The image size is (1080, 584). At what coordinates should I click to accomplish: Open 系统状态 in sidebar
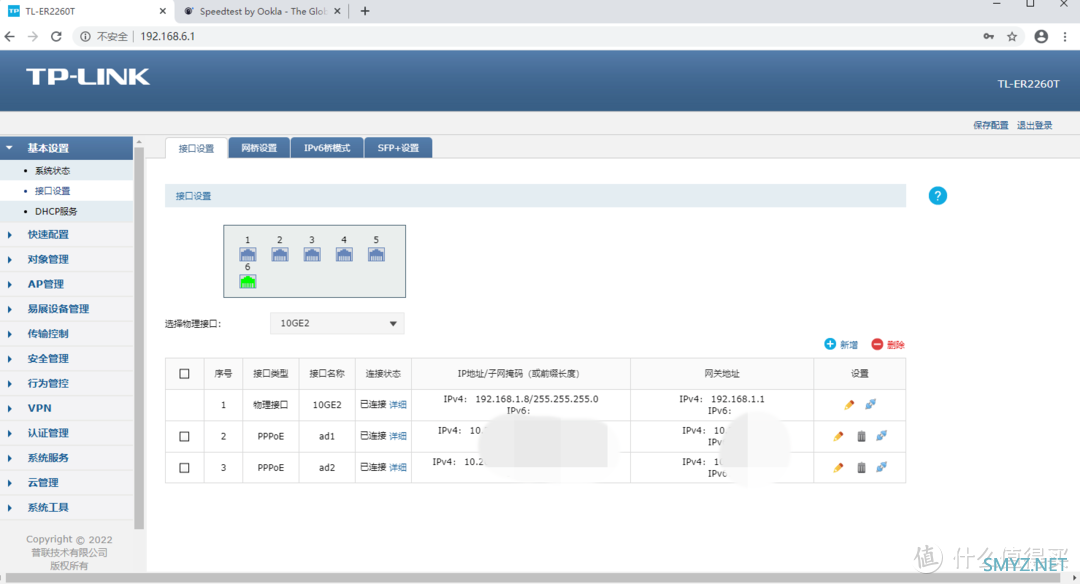(52, 171)
